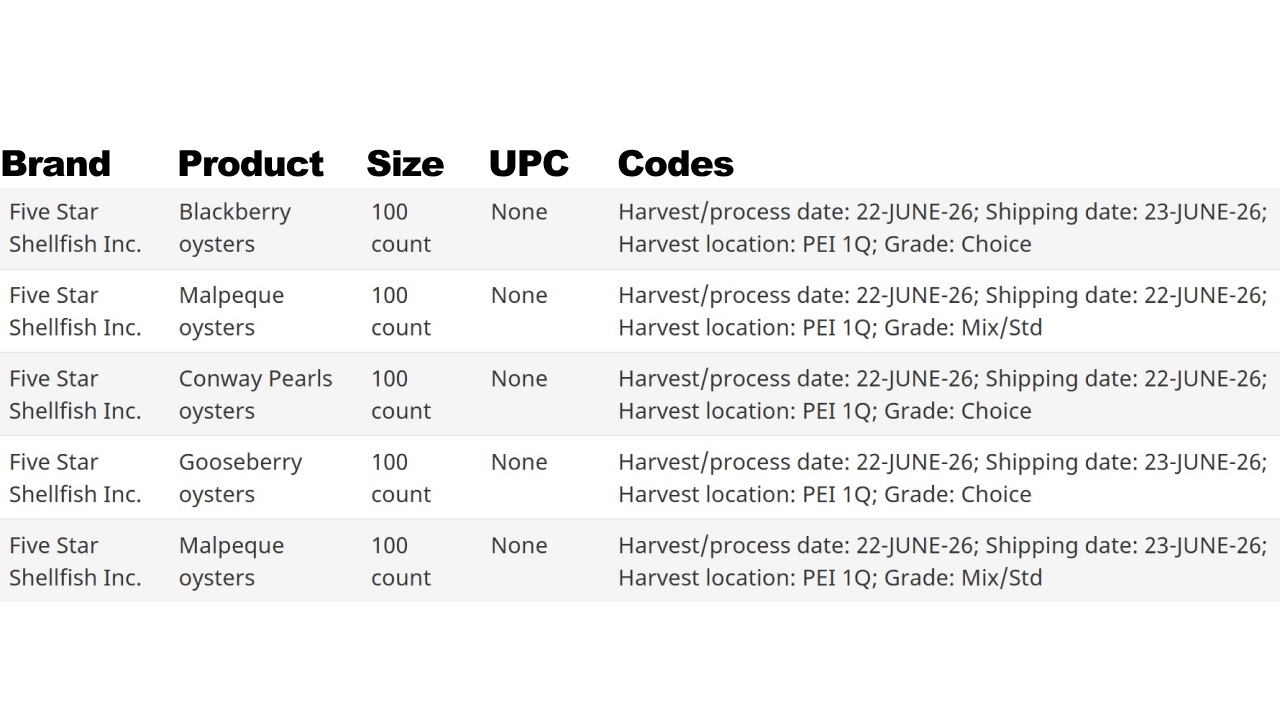This screenshot has height=725, width=1280.
Task: Select the Gooseberry oysters product cell
Action: tap(240, 478)
